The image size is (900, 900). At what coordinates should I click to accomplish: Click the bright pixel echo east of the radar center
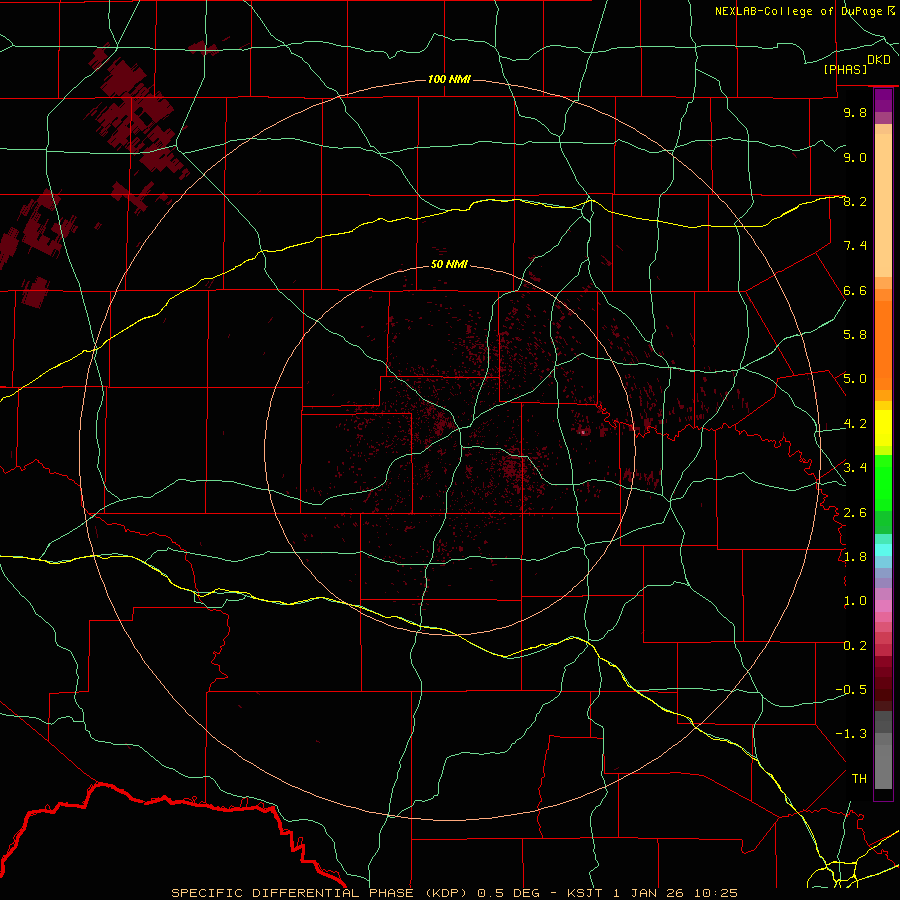(x=583, y=432)
